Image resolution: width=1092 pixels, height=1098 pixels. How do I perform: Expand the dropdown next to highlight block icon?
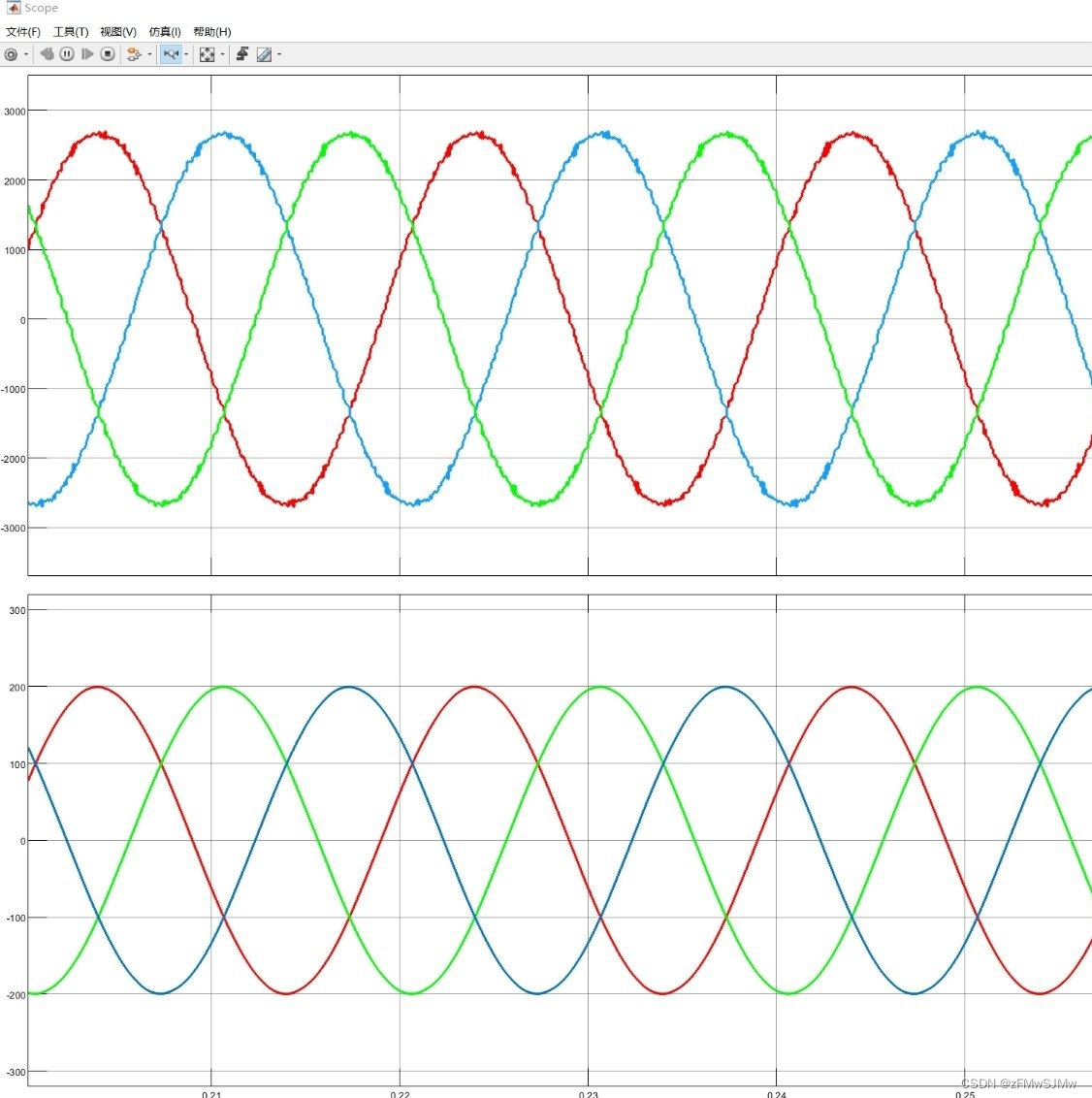[149, 54]
